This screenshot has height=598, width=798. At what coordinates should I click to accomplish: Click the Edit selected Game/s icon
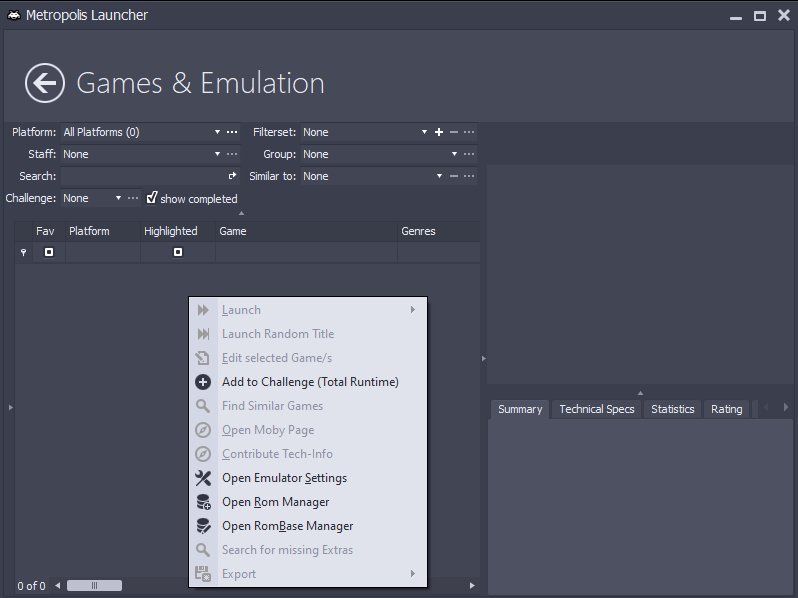point(203,358)
